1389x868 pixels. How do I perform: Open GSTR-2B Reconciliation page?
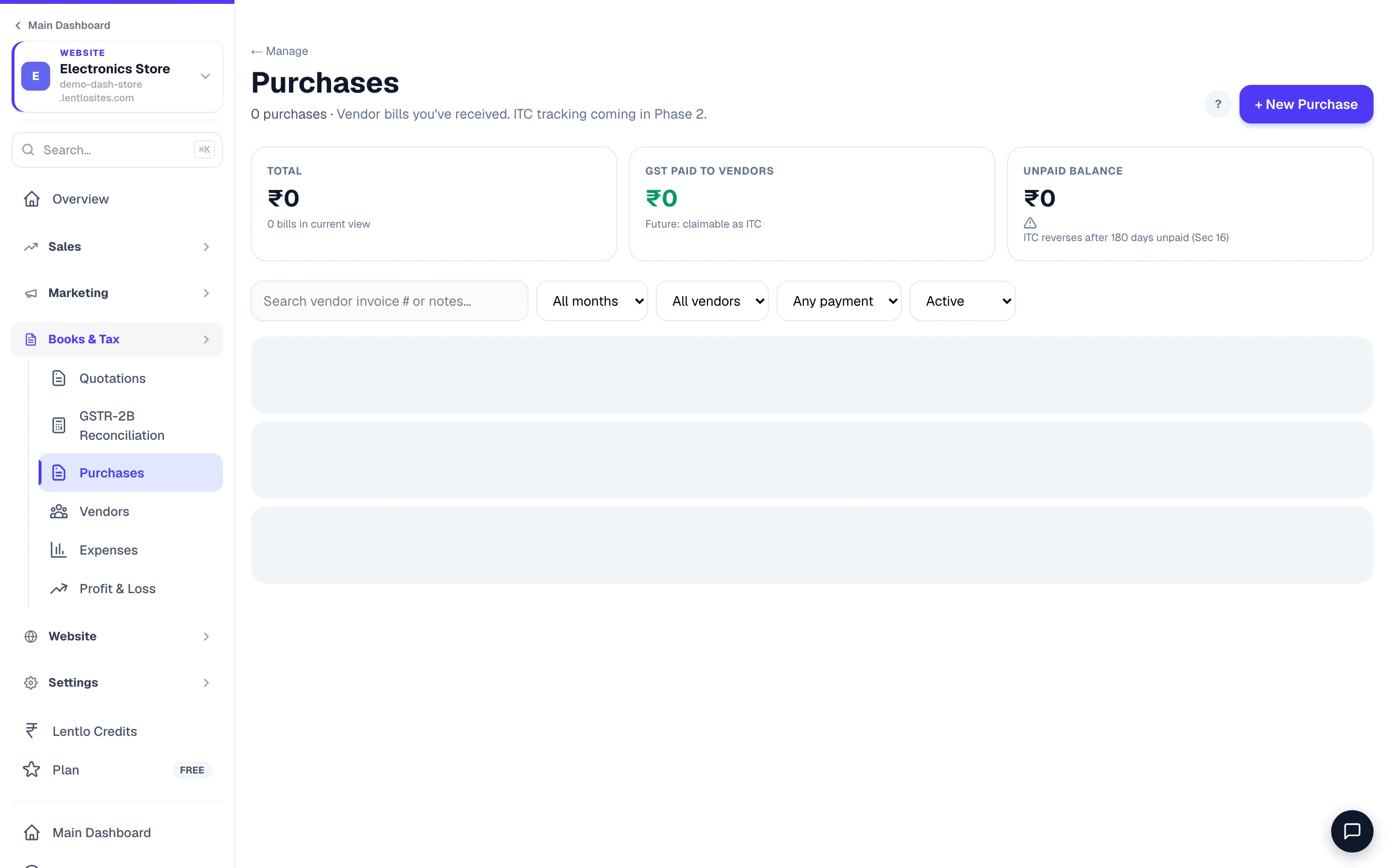pos(131,425)
